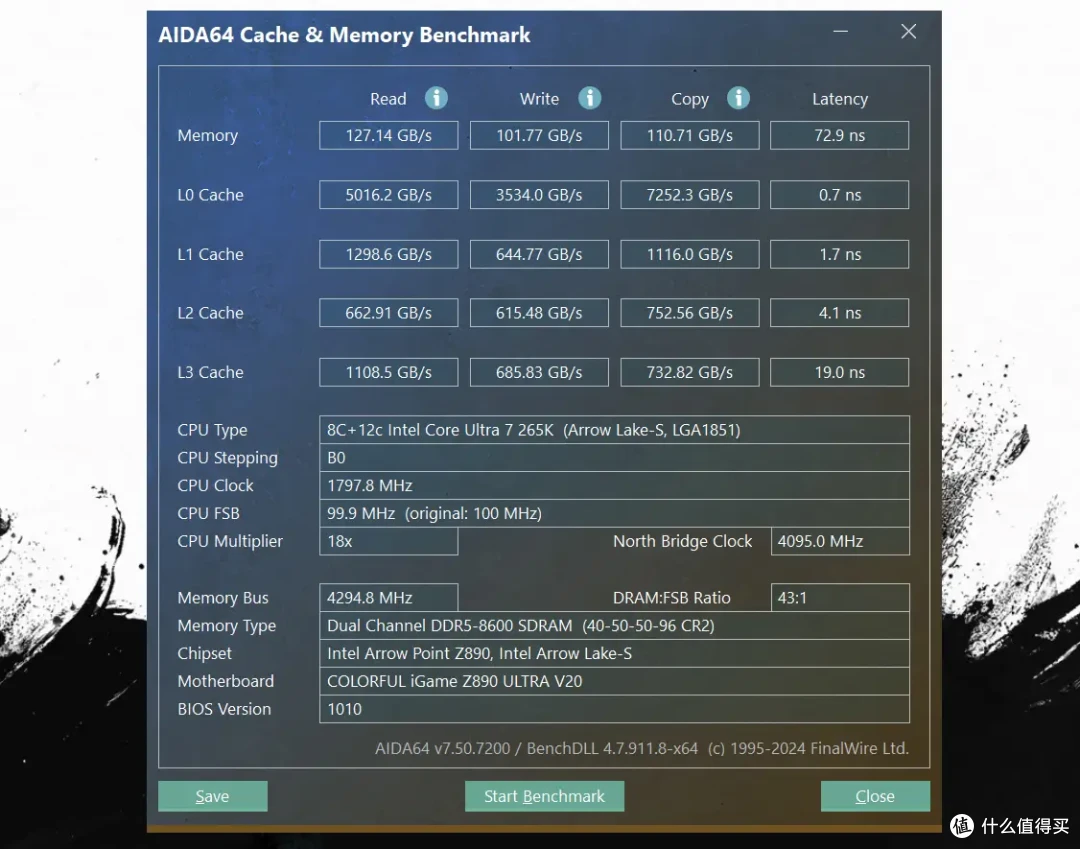
Task: Click the Copy info icon
Action: pyautogui.click(x=738, y=98)
